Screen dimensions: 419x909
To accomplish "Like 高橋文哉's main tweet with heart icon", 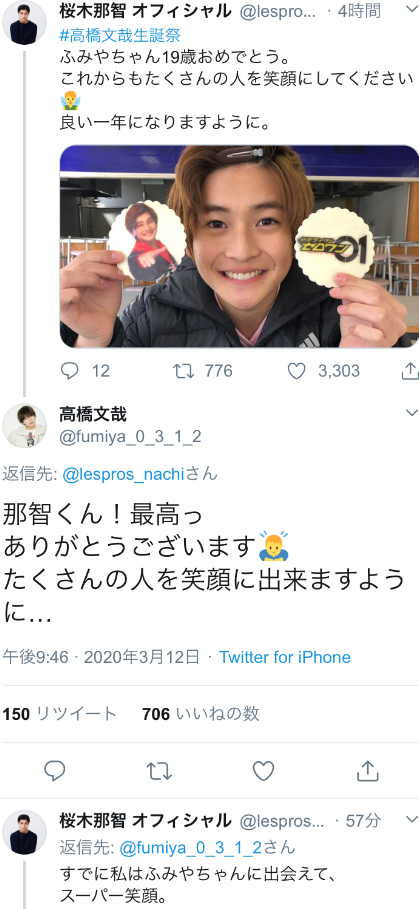I will click(263, 770).
